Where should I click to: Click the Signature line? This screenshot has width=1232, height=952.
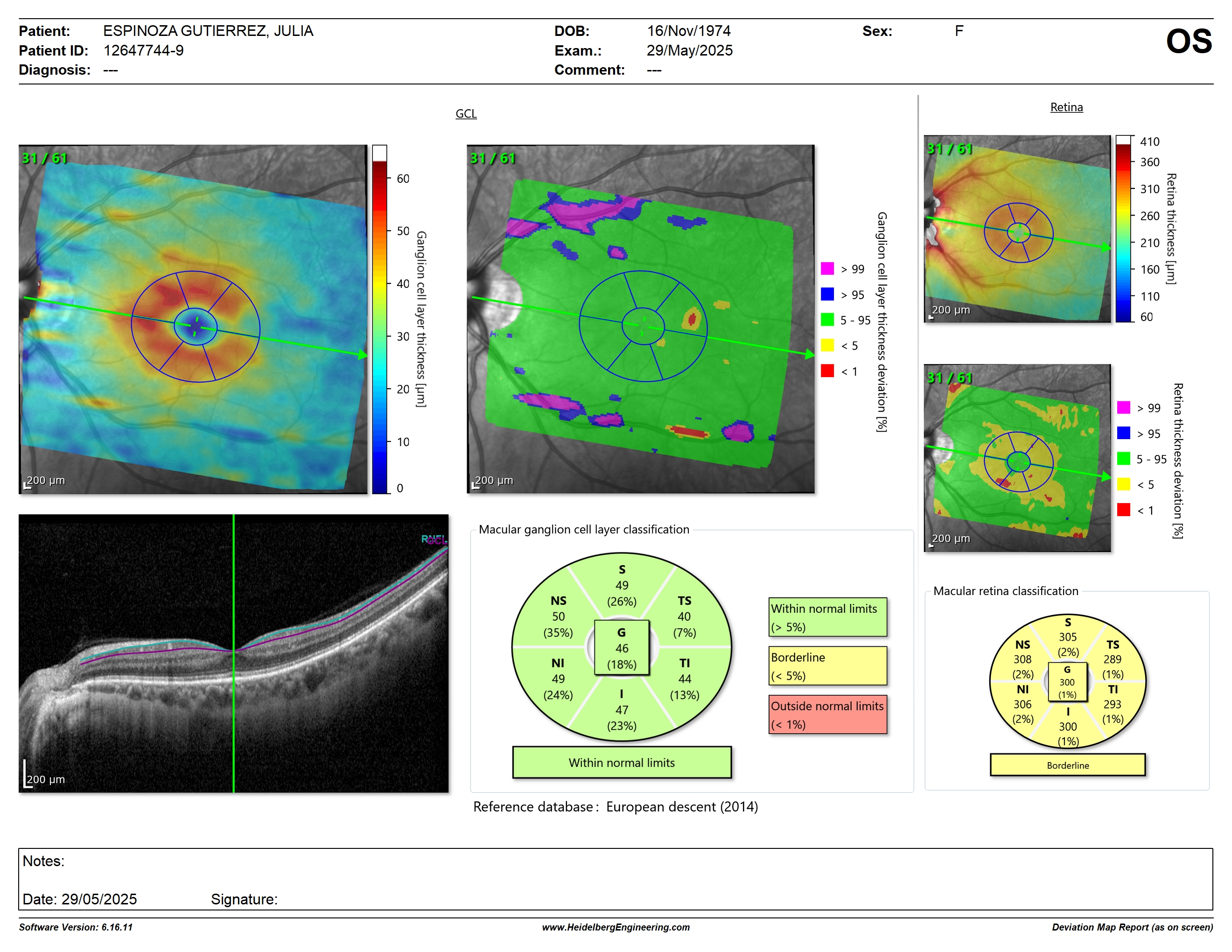[244, 899]
